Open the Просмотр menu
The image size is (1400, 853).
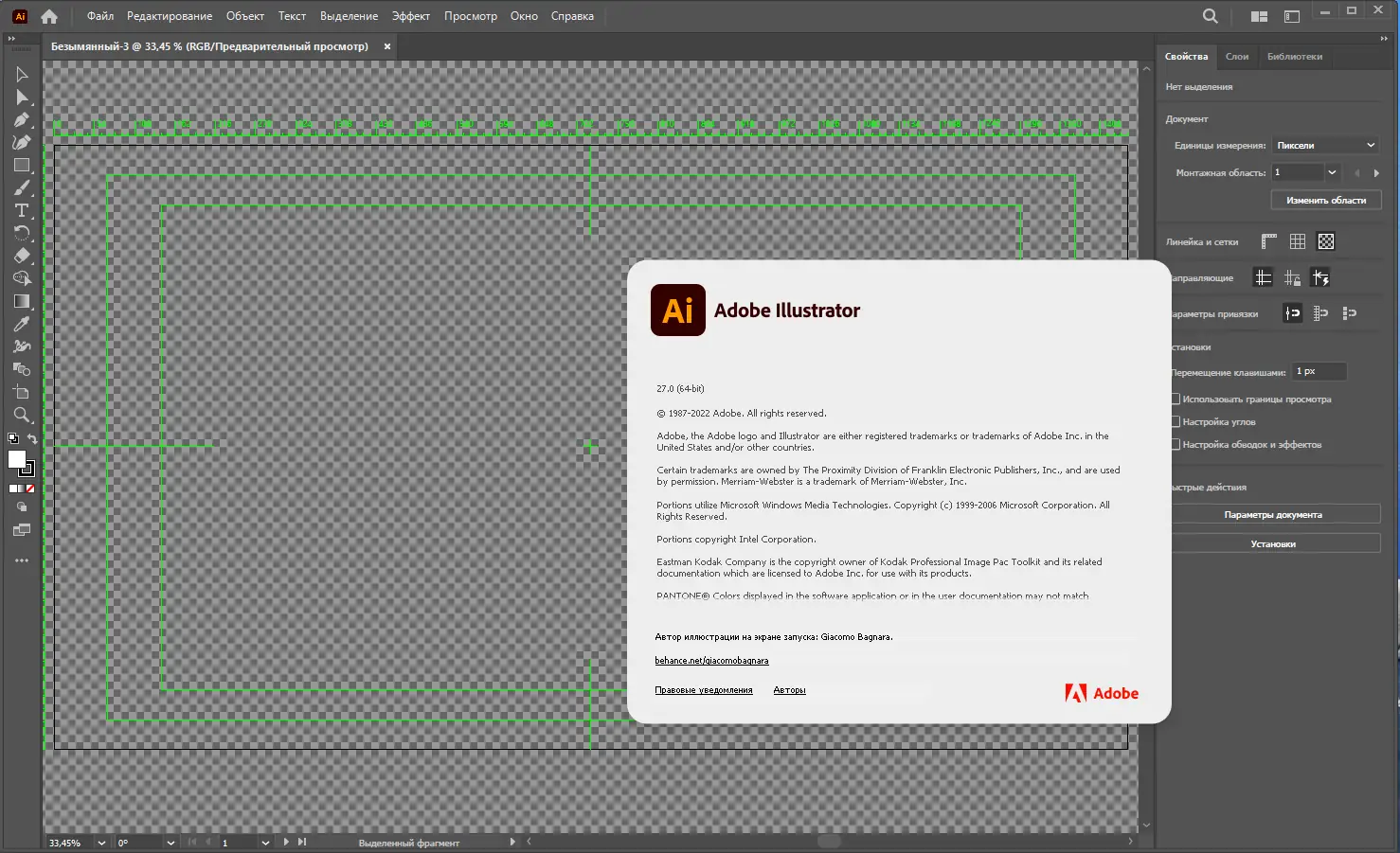click(471, 16)
